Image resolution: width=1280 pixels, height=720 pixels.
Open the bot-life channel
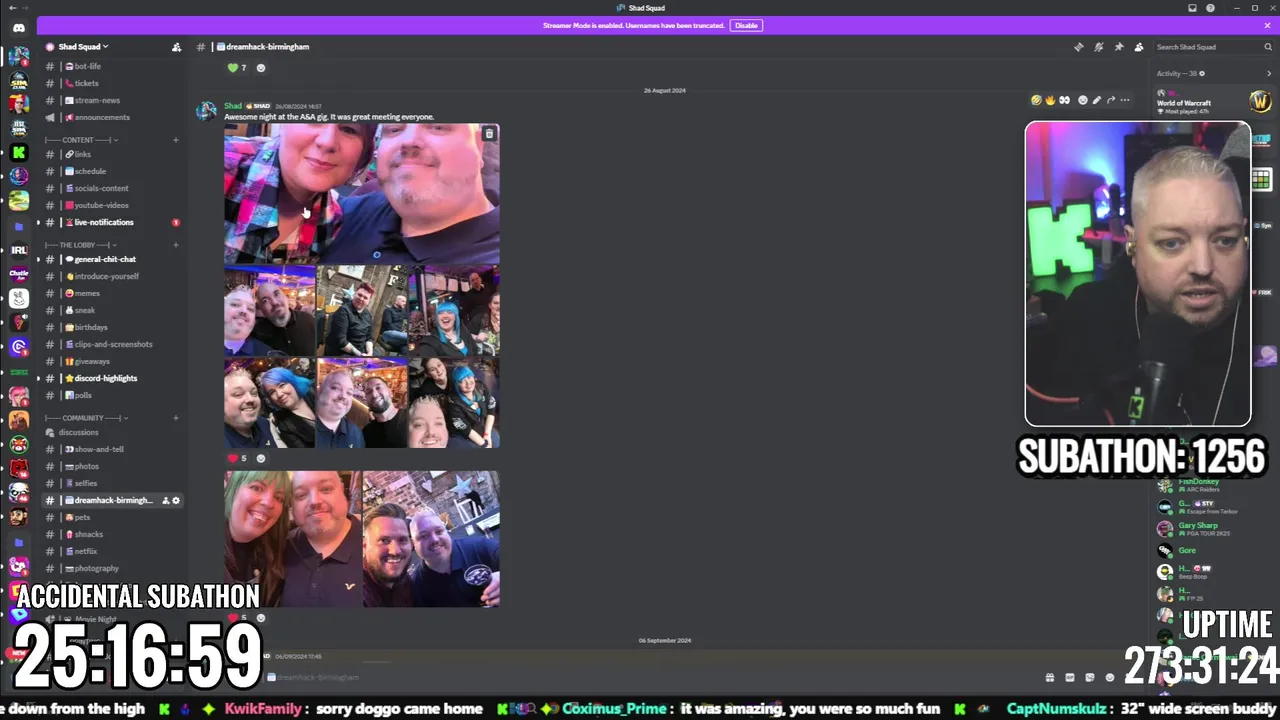[x=112, y=66]
